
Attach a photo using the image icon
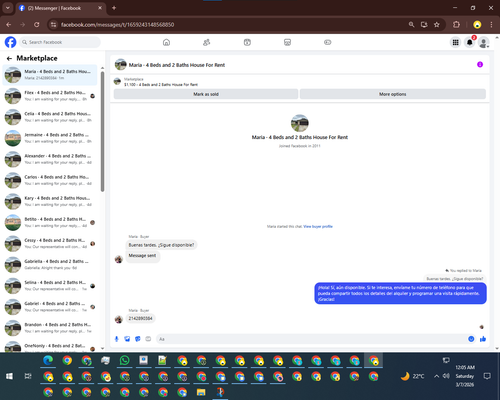(127, 339)
